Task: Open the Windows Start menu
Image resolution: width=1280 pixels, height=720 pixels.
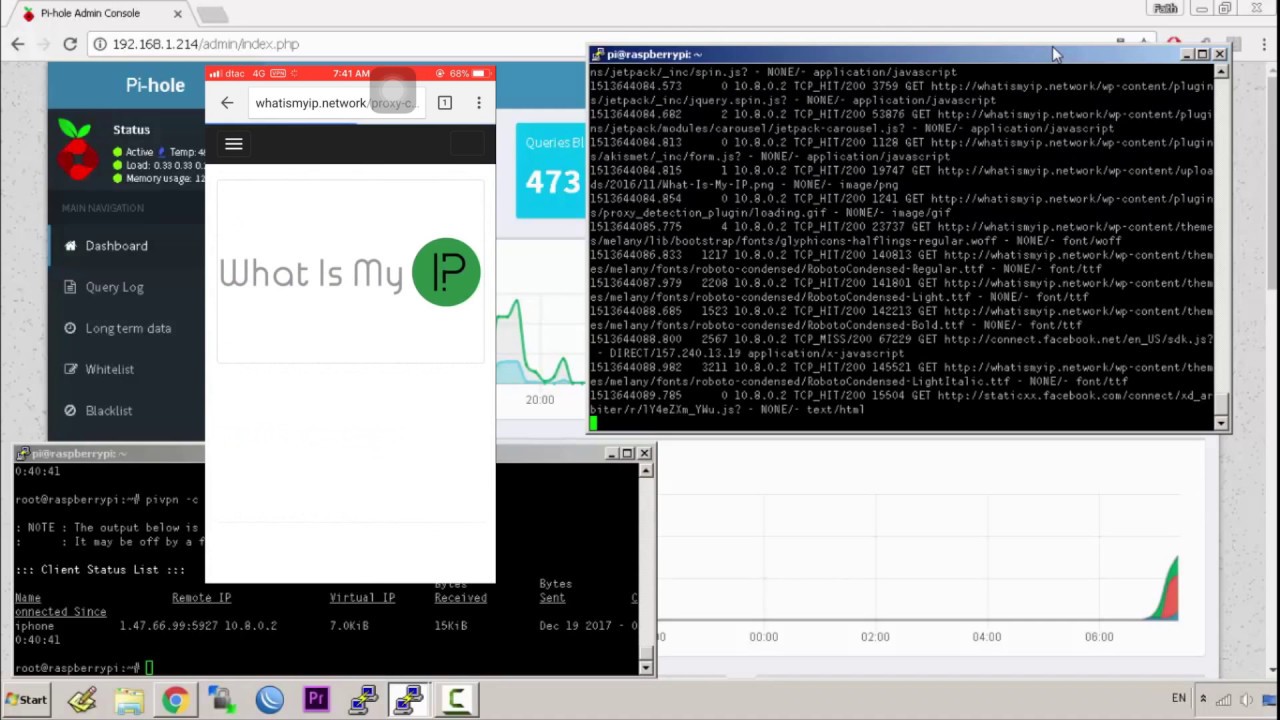Action: (x=26, y=699)
